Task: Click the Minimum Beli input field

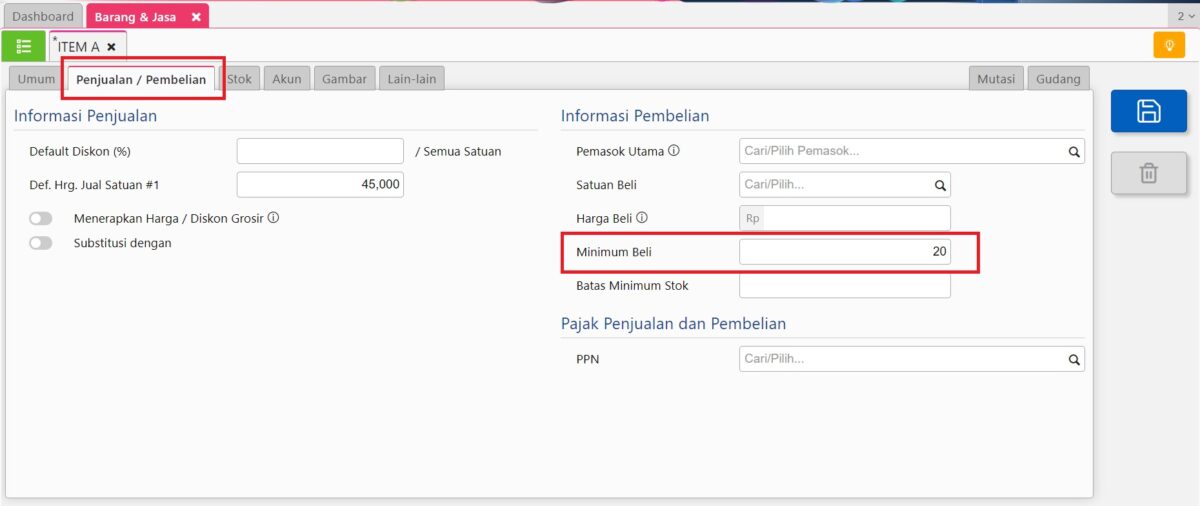Action: click(844, 252)
